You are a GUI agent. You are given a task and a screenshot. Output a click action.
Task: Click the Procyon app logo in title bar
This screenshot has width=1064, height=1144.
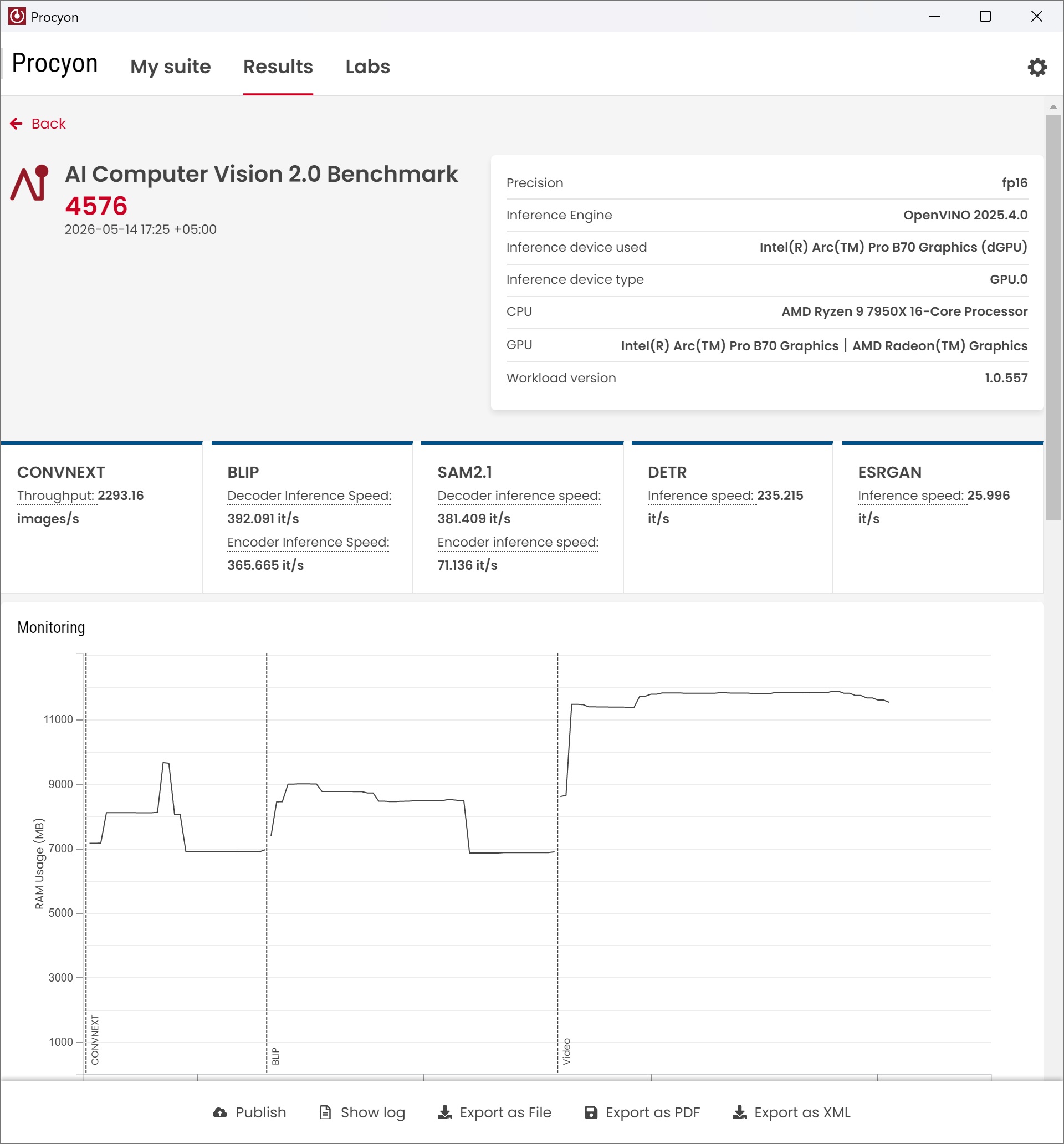click(17, 16)
